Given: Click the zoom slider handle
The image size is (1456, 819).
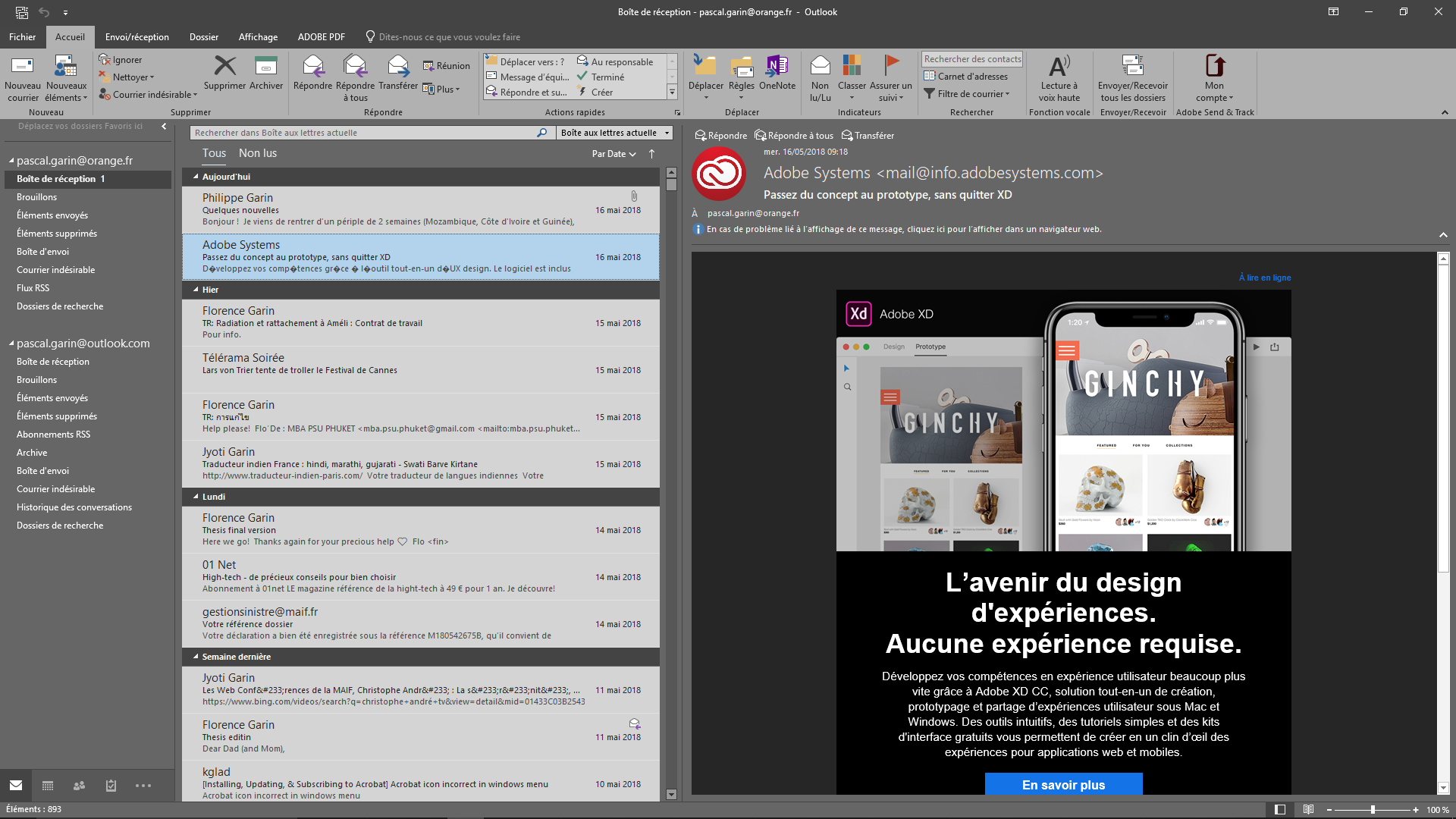Looking at the screenshot, I should 1373,810.
